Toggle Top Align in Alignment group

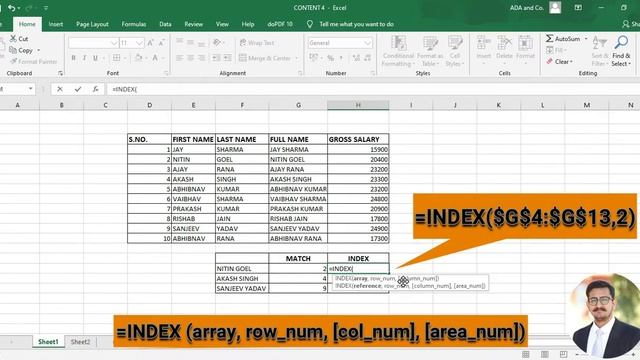[180, 42]
